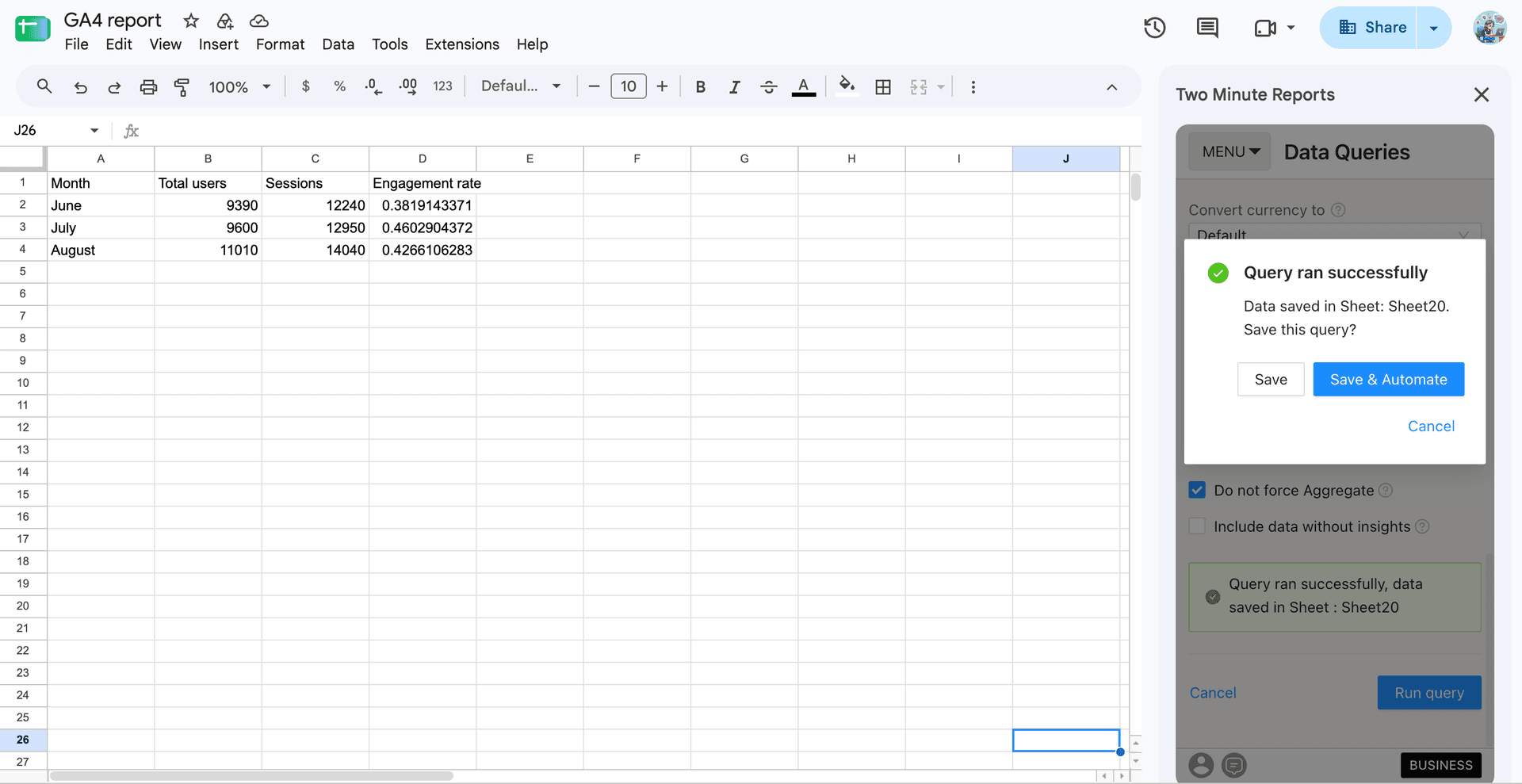The height and width of the screenshot is (784, 1522).
Task: Click the print icon
Action: click(x=148, y=86)
